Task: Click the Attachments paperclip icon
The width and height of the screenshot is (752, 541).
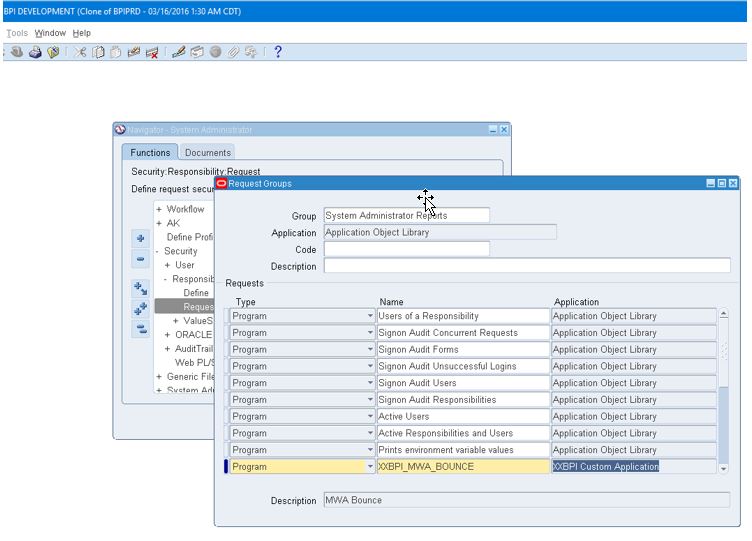Action: [x=233, y=52]
